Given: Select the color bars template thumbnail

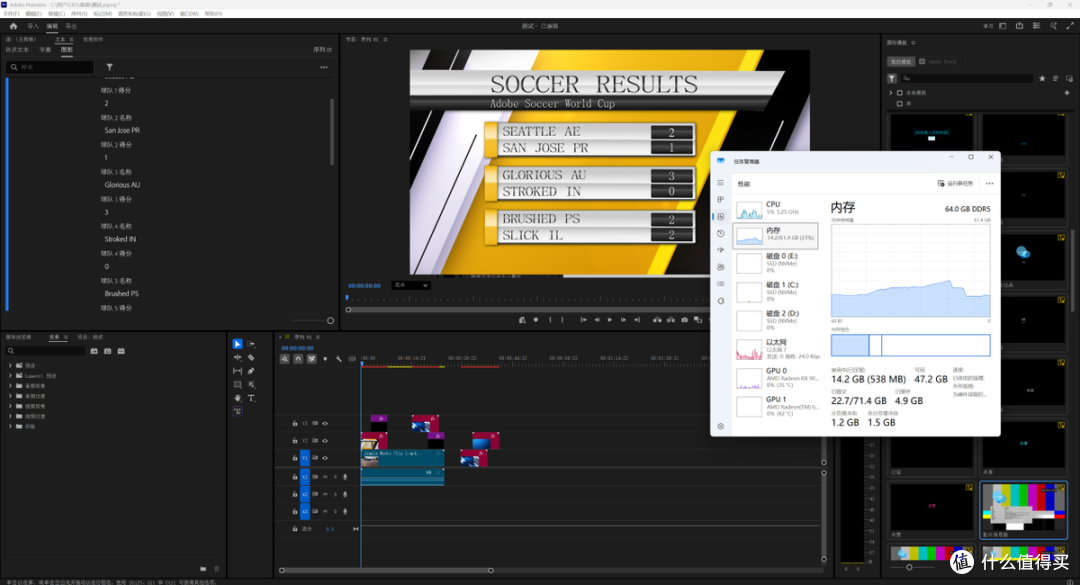Looking at the screenshot, I should coord(1024,510).
